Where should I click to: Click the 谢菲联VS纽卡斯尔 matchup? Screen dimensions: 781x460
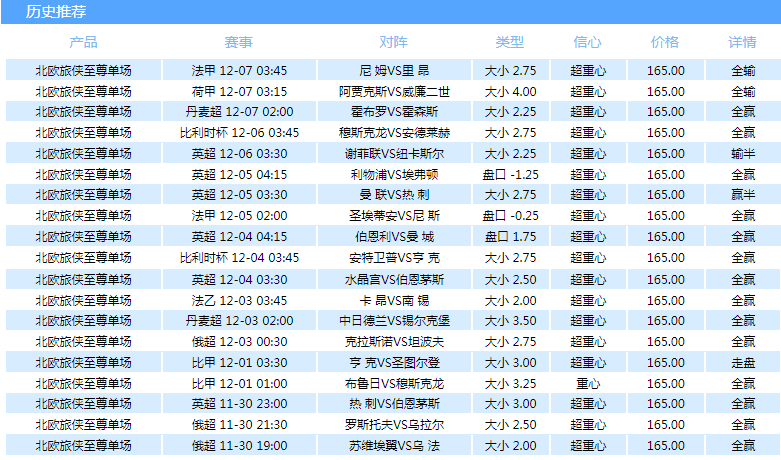tap(394, 153)
